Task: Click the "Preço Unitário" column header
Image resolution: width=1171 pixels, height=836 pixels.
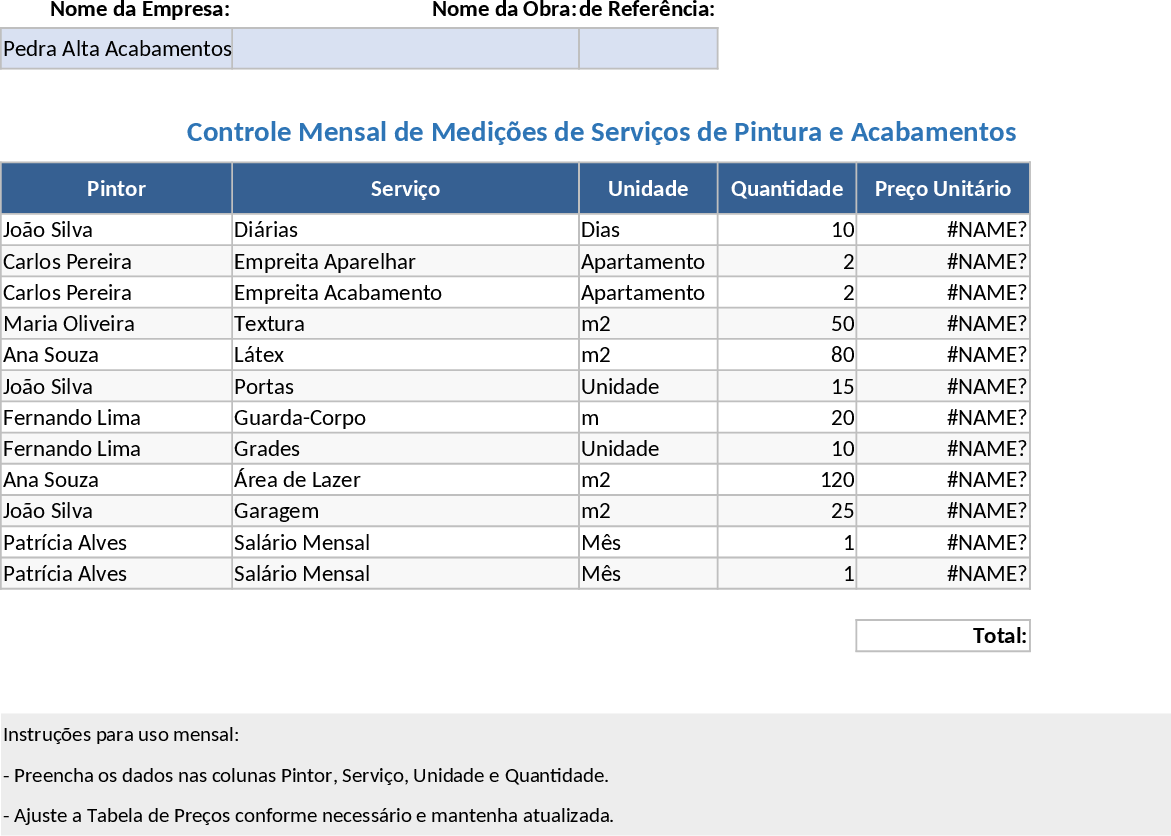Action: pyautogui.click(x=943, y=188)
